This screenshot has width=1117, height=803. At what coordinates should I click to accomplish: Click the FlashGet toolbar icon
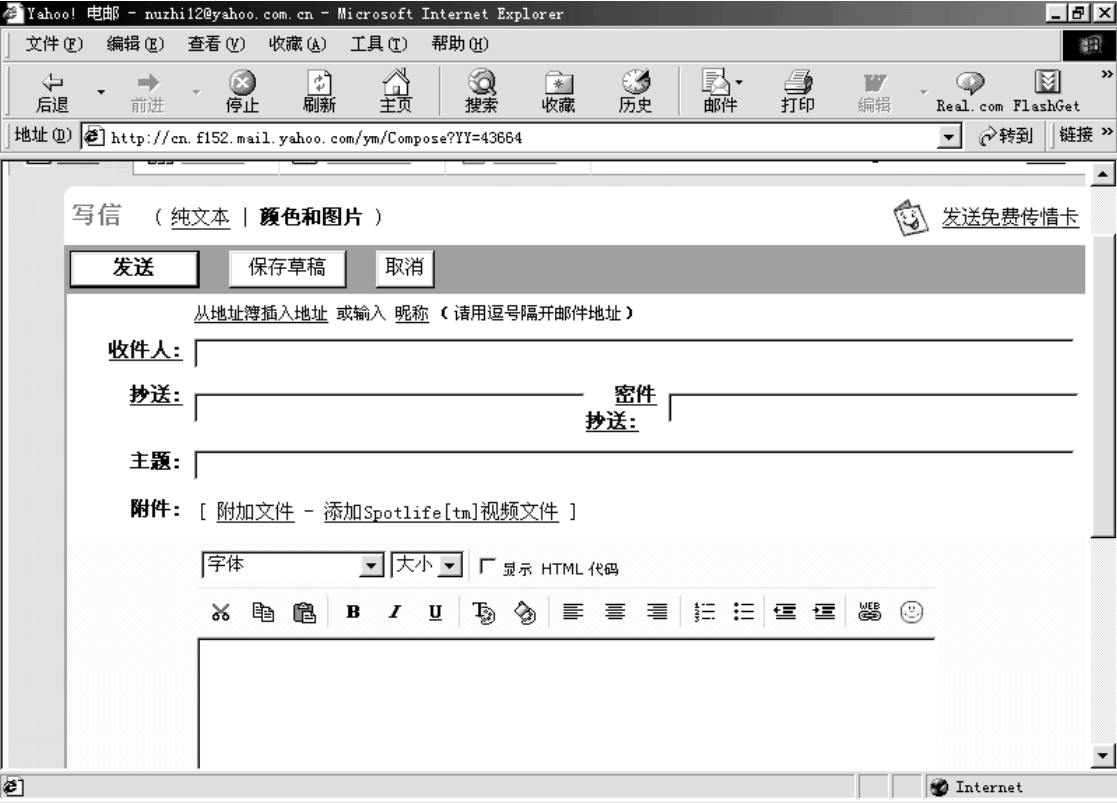1046,93
